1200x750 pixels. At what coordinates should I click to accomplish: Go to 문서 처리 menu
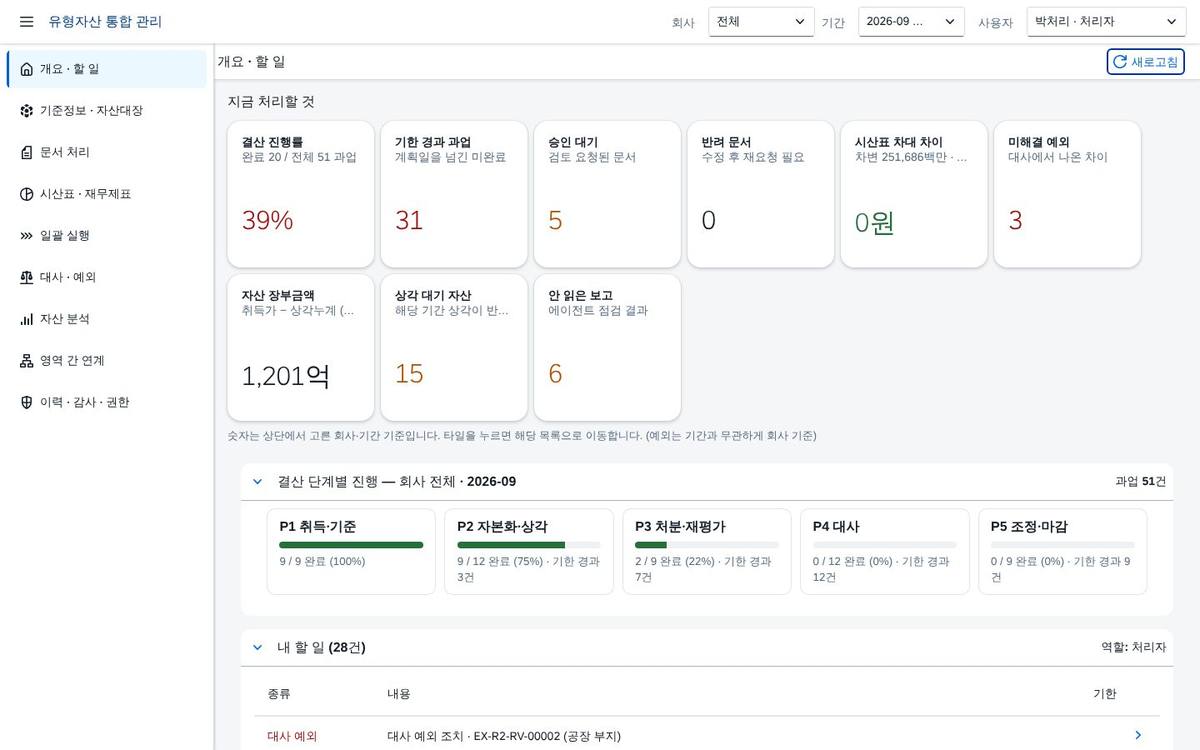pos(107,152)
